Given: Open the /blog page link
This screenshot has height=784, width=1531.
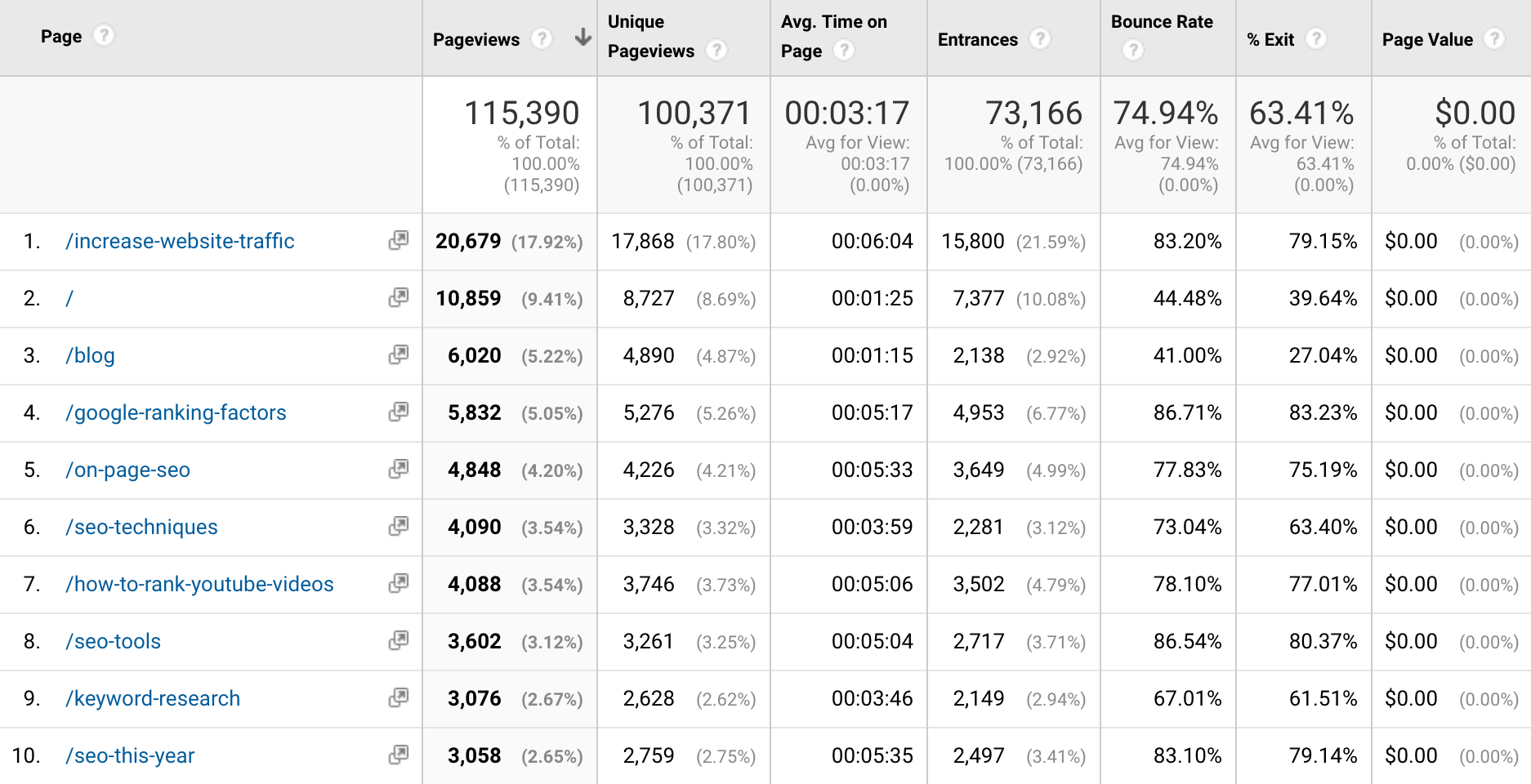Looking at the screenshot, I should pos(90,355).
